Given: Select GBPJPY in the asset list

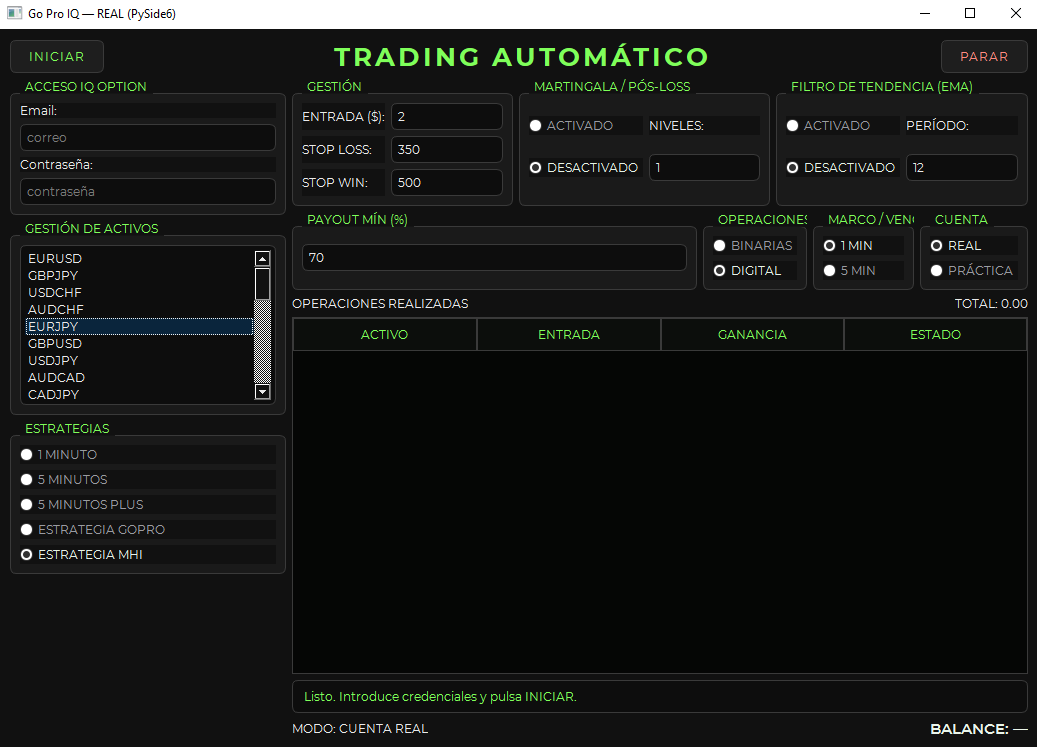Looking at the screenshot, I should pos(139,276).
